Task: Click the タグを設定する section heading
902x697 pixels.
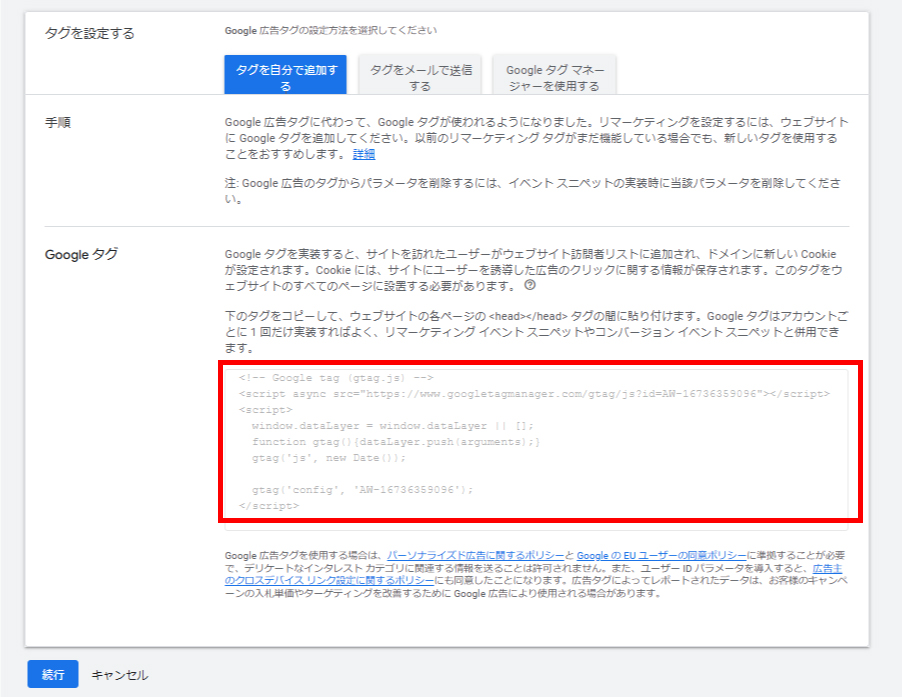Action: point(90,33)
